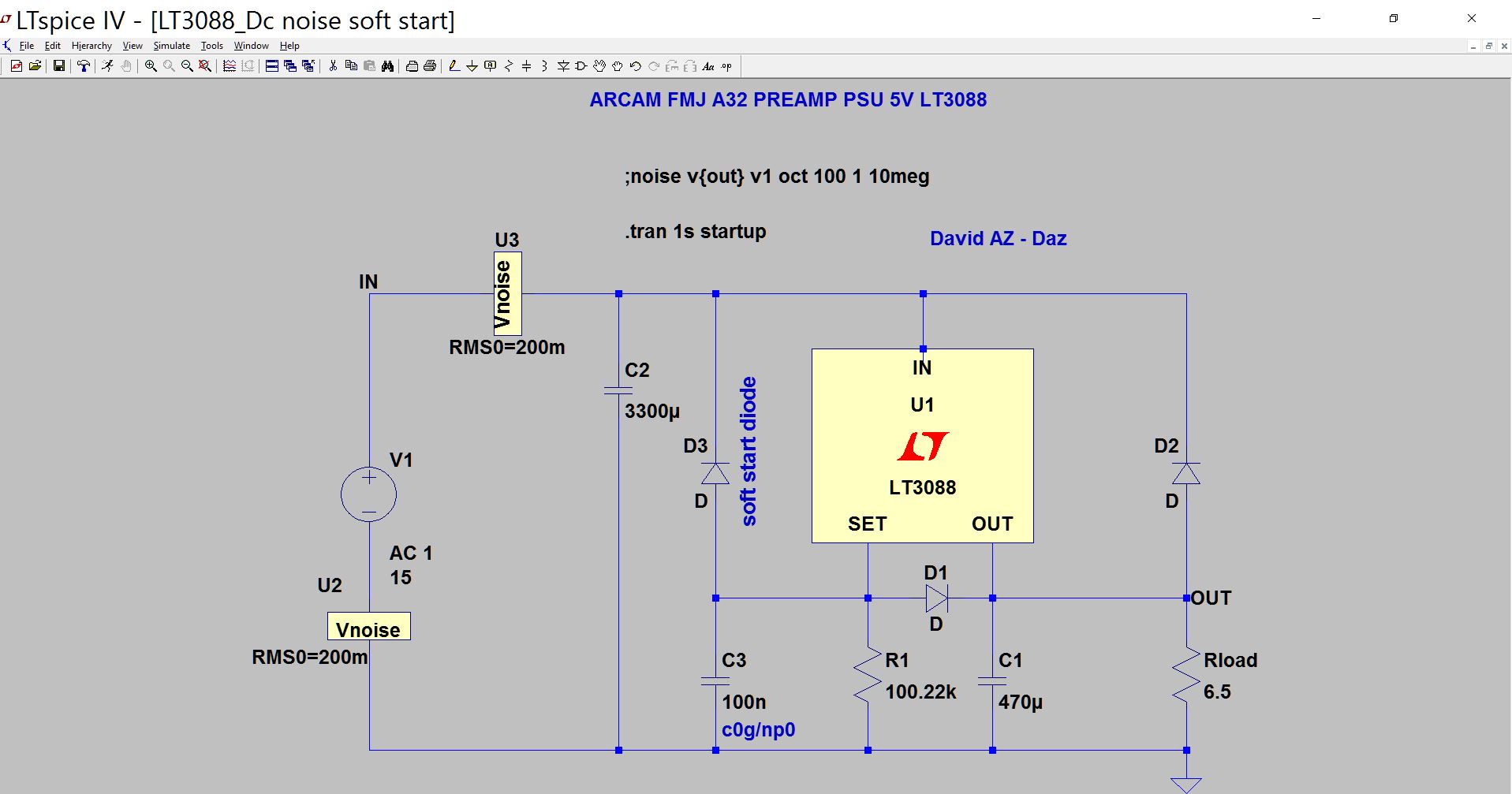
Task: Open the component library gate icon
Action: click(581, 66)
